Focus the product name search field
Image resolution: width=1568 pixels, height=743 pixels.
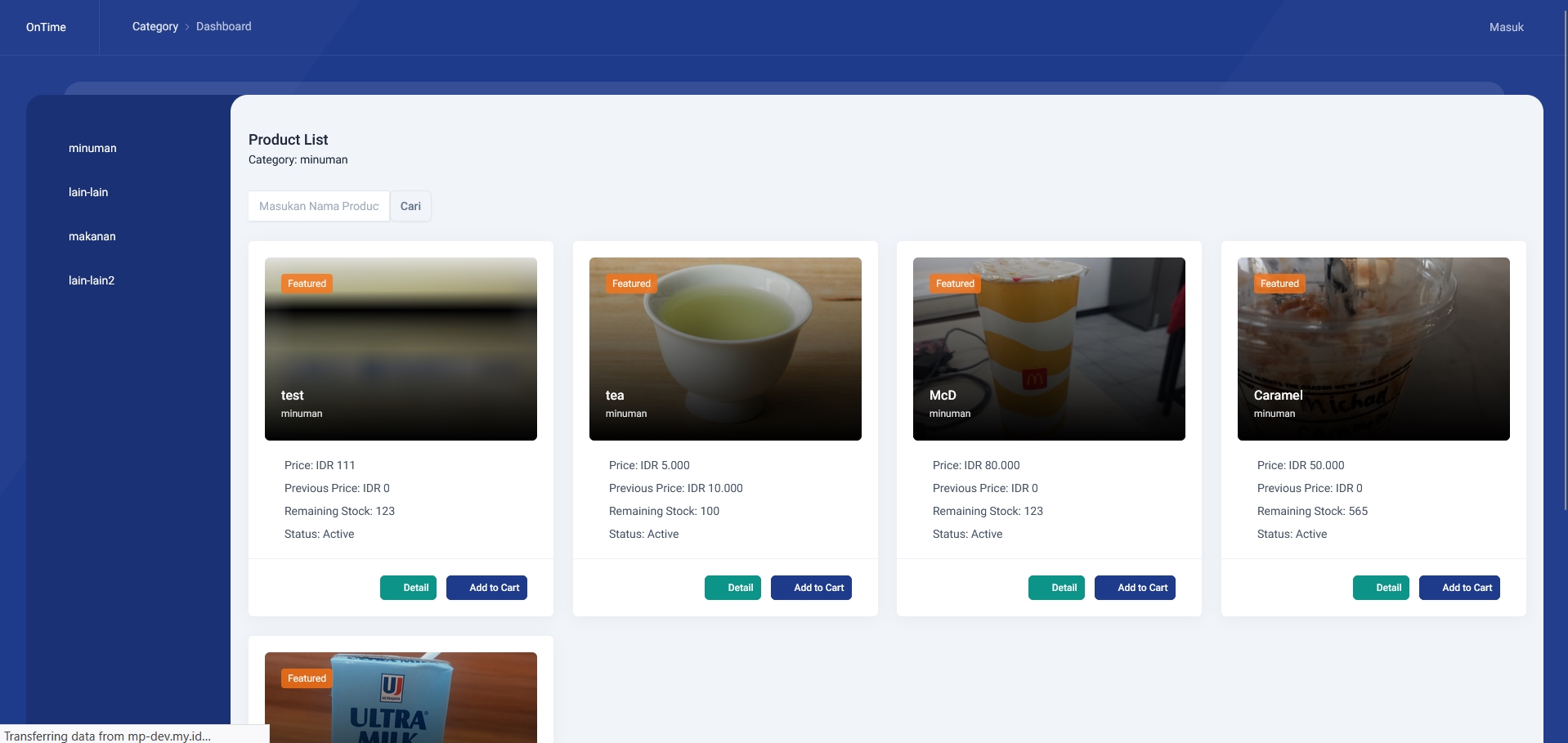[x=318, y=206]
